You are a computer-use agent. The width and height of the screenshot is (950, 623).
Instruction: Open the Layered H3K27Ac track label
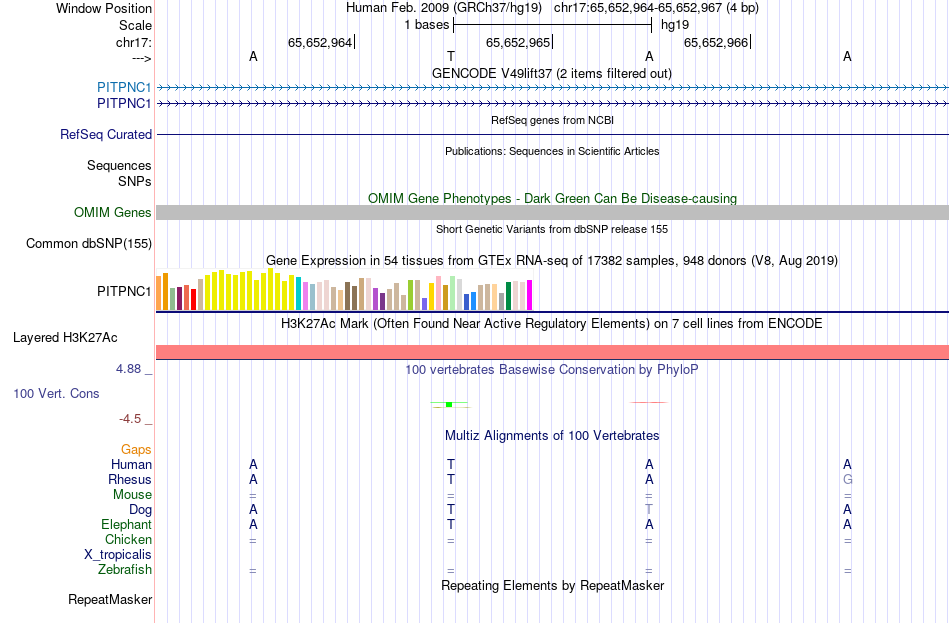coord(65,338)
